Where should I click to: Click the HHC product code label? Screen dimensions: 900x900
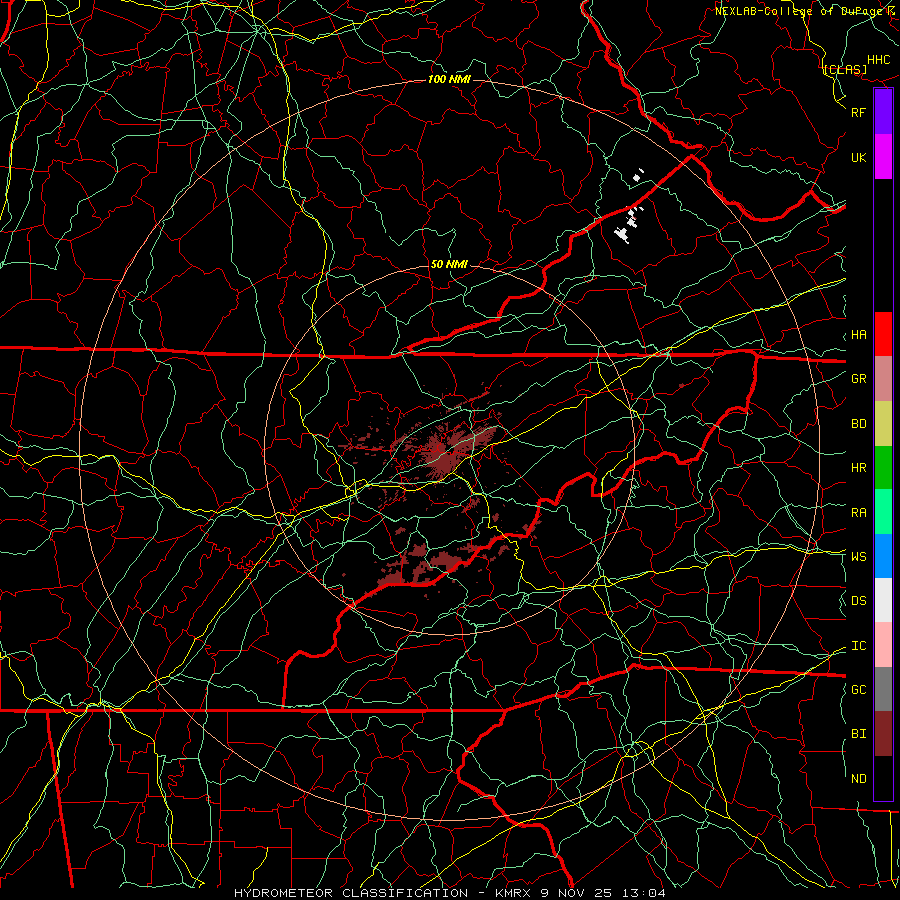tap(878, 60)
